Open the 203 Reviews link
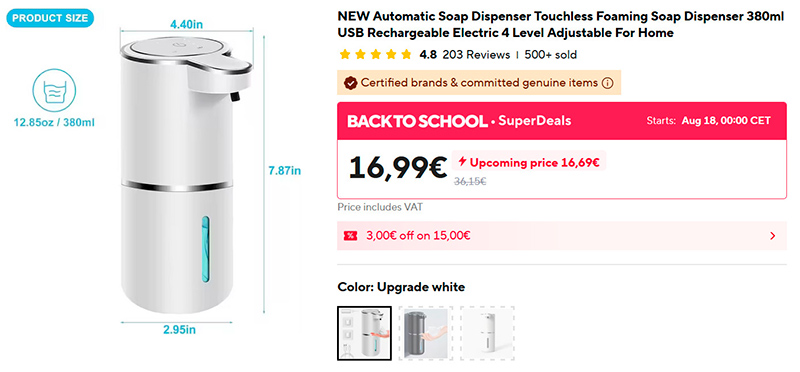The width and height of the screenshot is (800, 372). click(x=476, y=55)
